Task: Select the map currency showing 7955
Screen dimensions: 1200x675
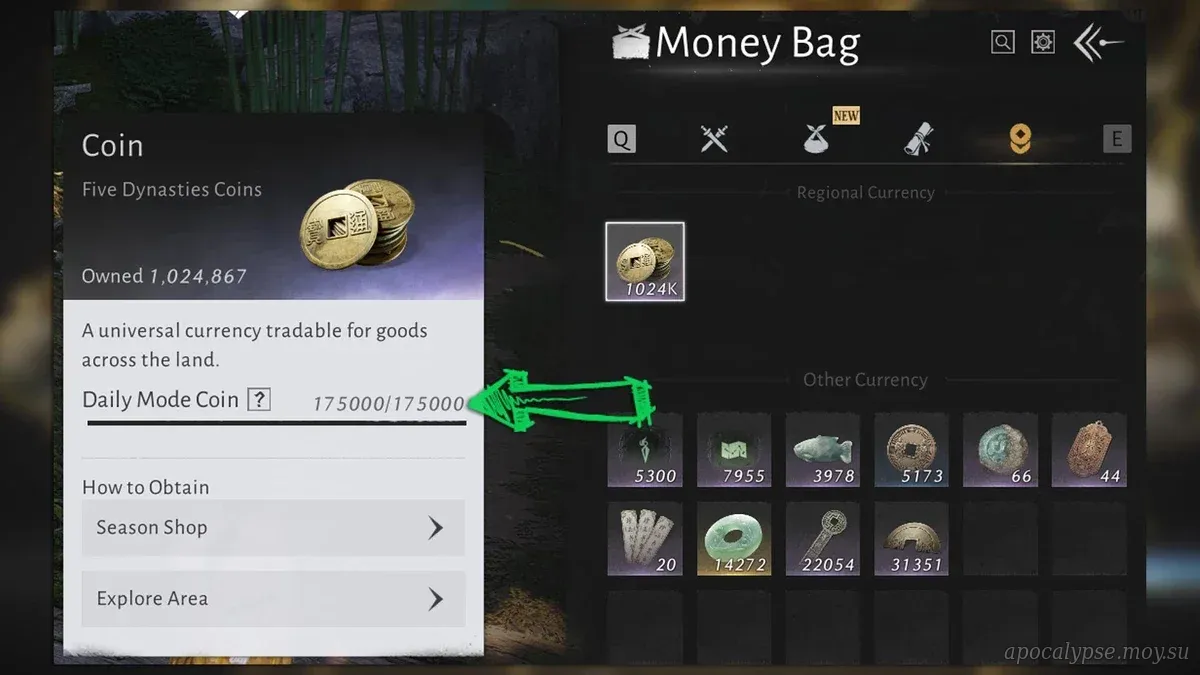Action: [x=734, y=450]
